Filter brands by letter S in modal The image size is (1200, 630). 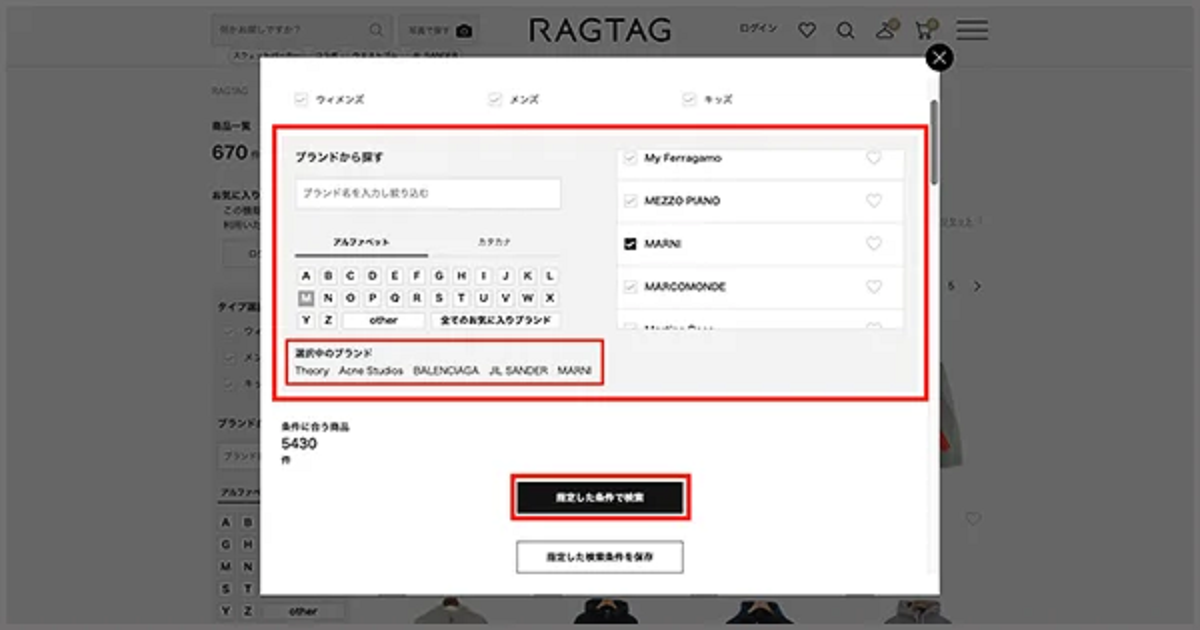pyautogui.click(x=439, y=298)
